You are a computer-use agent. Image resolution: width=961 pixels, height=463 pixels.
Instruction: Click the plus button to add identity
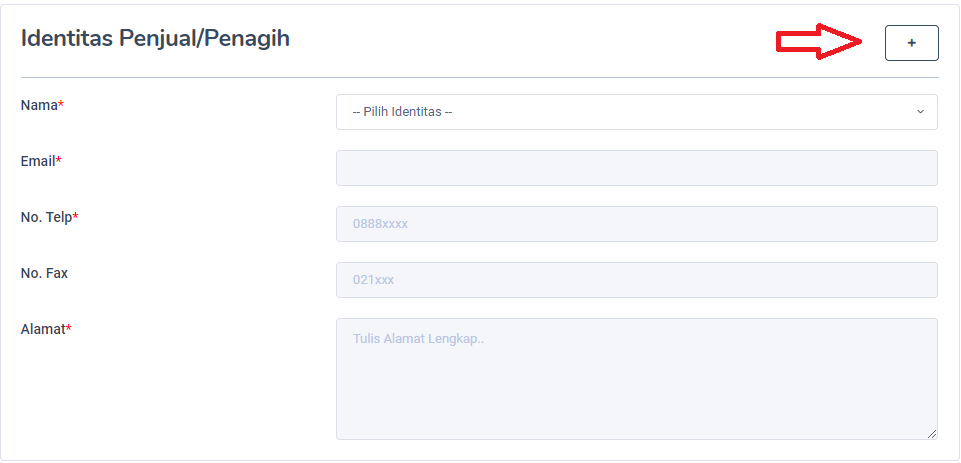click(x=911, y=43)
